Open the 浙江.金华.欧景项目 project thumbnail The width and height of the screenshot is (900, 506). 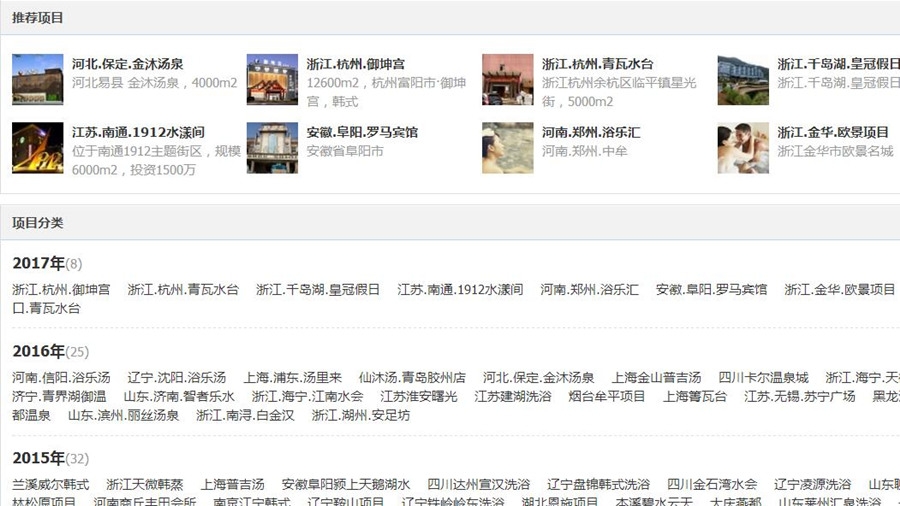[743, 147]
